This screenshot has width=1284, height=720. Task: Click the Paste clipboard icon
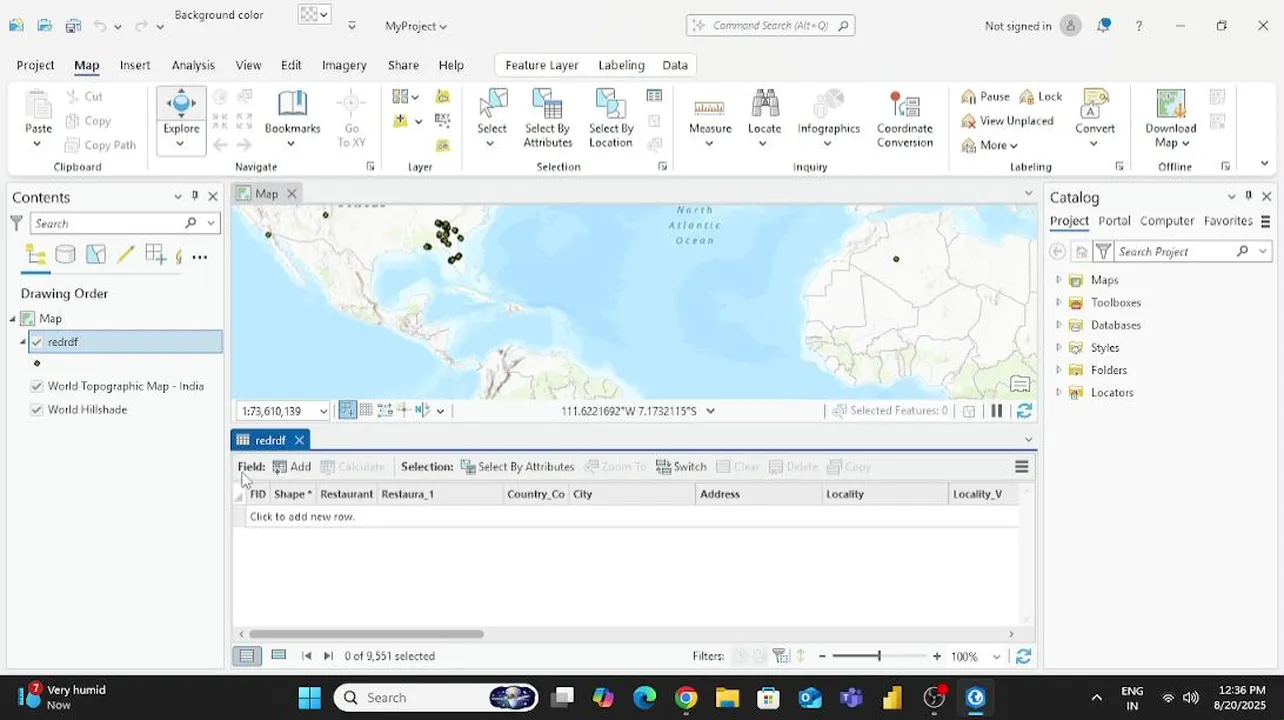[38, 103]
